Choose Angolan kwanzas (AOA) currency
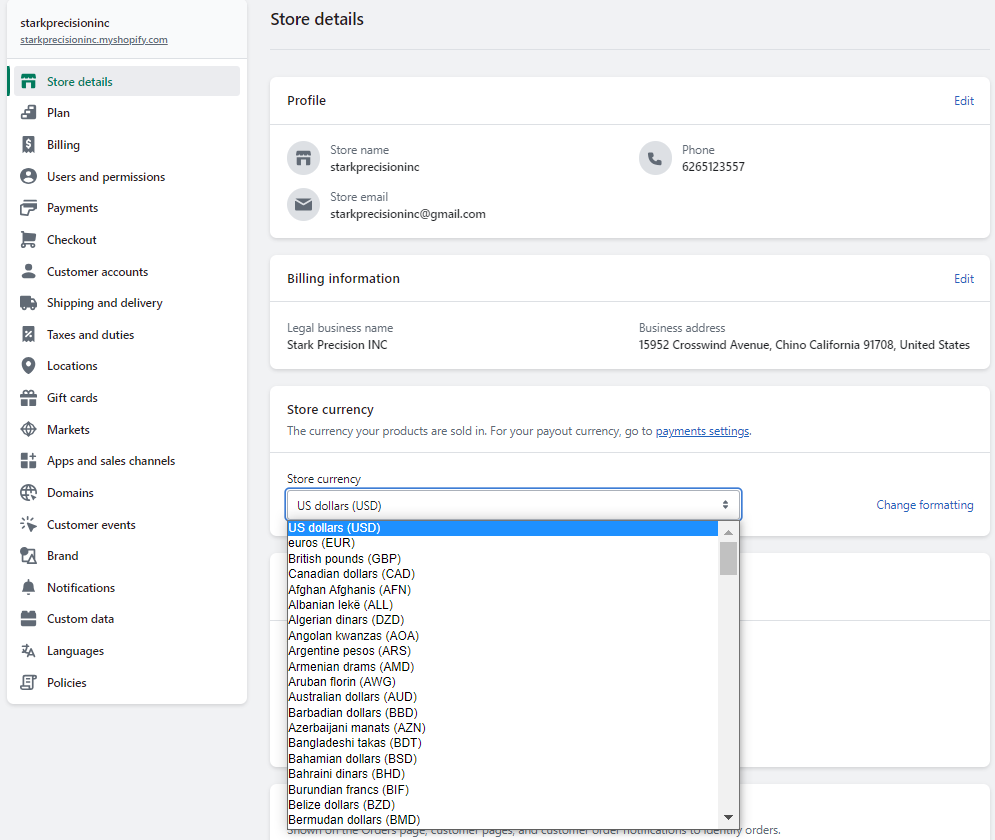Image resolution: width=995 pixels, height=840 pixels. (x=503, y=636)
